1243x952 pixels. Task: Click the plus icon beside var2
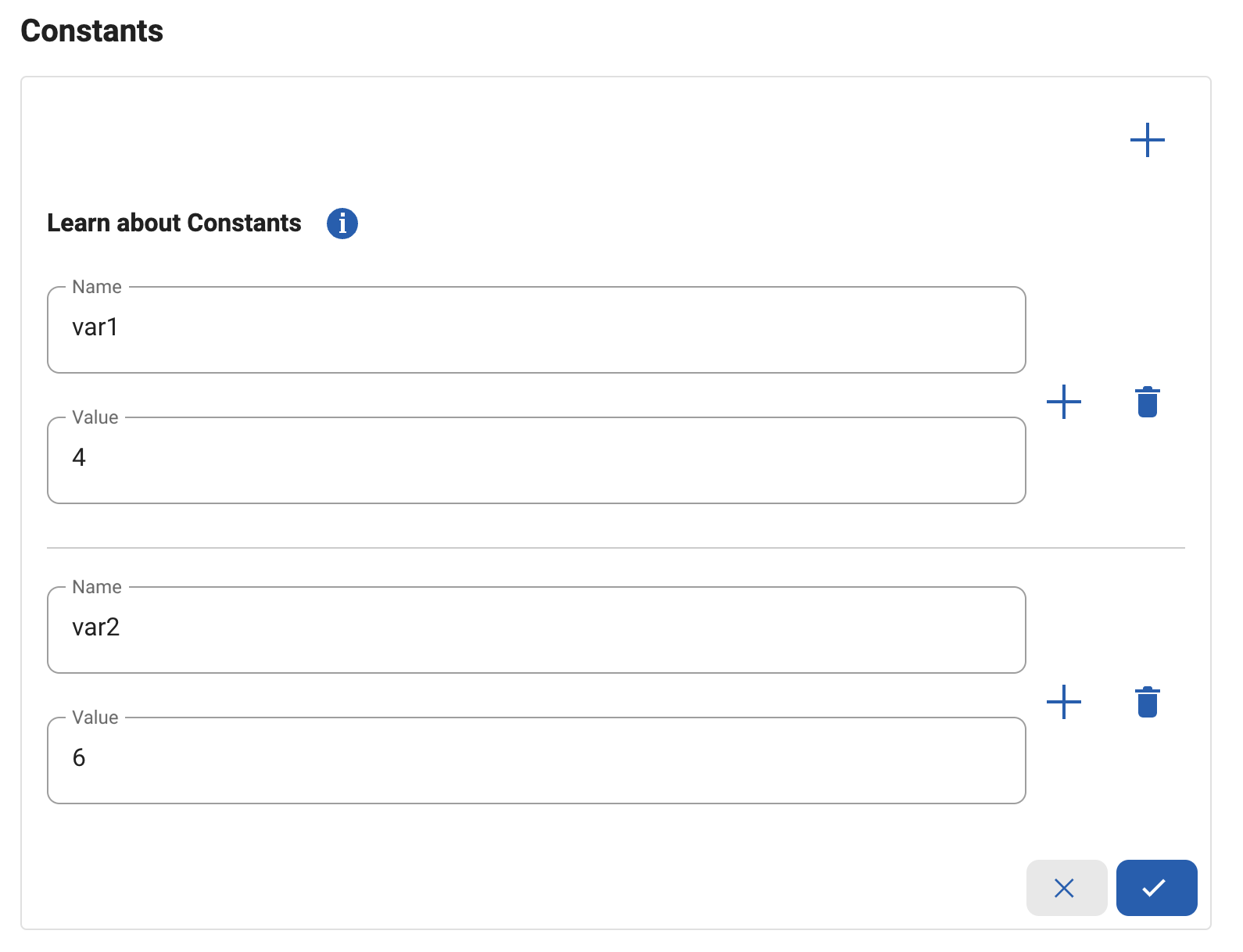pyautogui.click(x=1063, y=702)
